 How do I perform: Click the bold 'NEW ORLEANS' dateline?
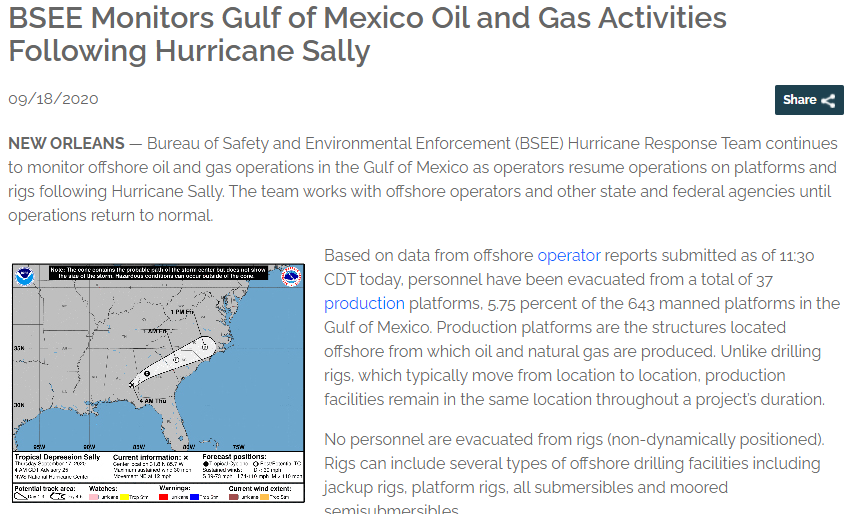point(67,143)
